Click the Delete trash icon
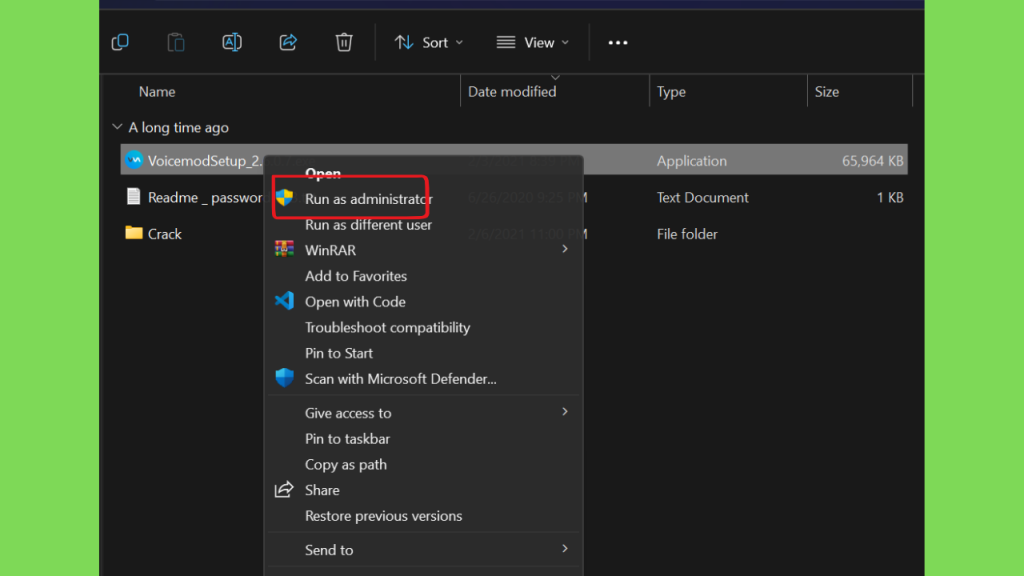This screenshot has height=576, width=1024. (344, 42)
